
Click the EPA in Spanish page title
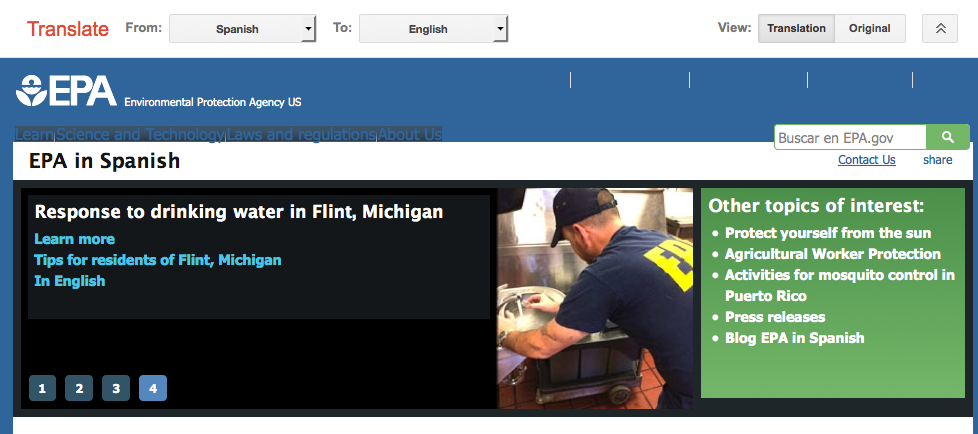click(104, 161)
